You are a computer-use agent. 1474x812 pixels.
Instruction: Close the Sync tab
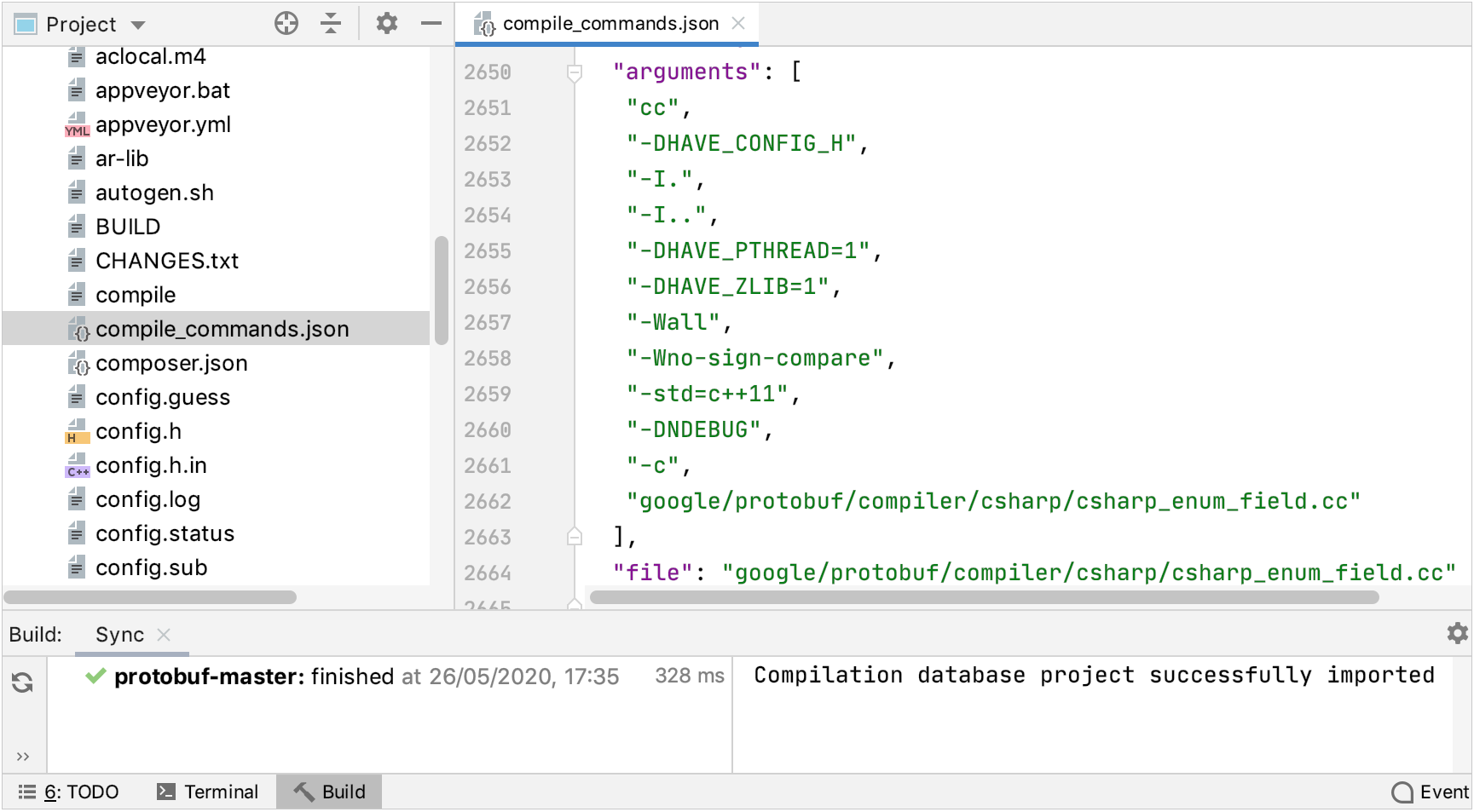165,635
